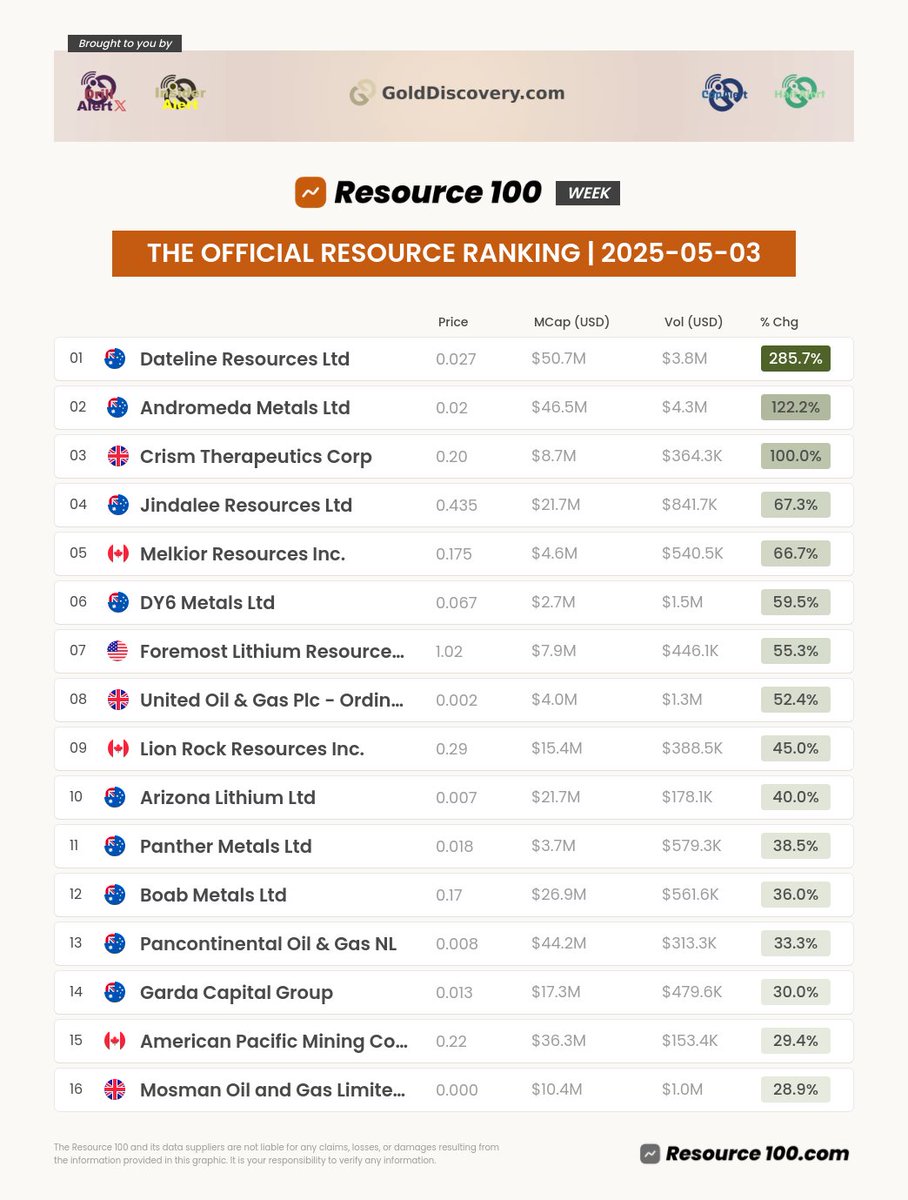Image resolution: width=908 pixels, height=1200 pixels.
Task: Click the Official Resource Ranking orange banner
Action: (x=454, y=253)
